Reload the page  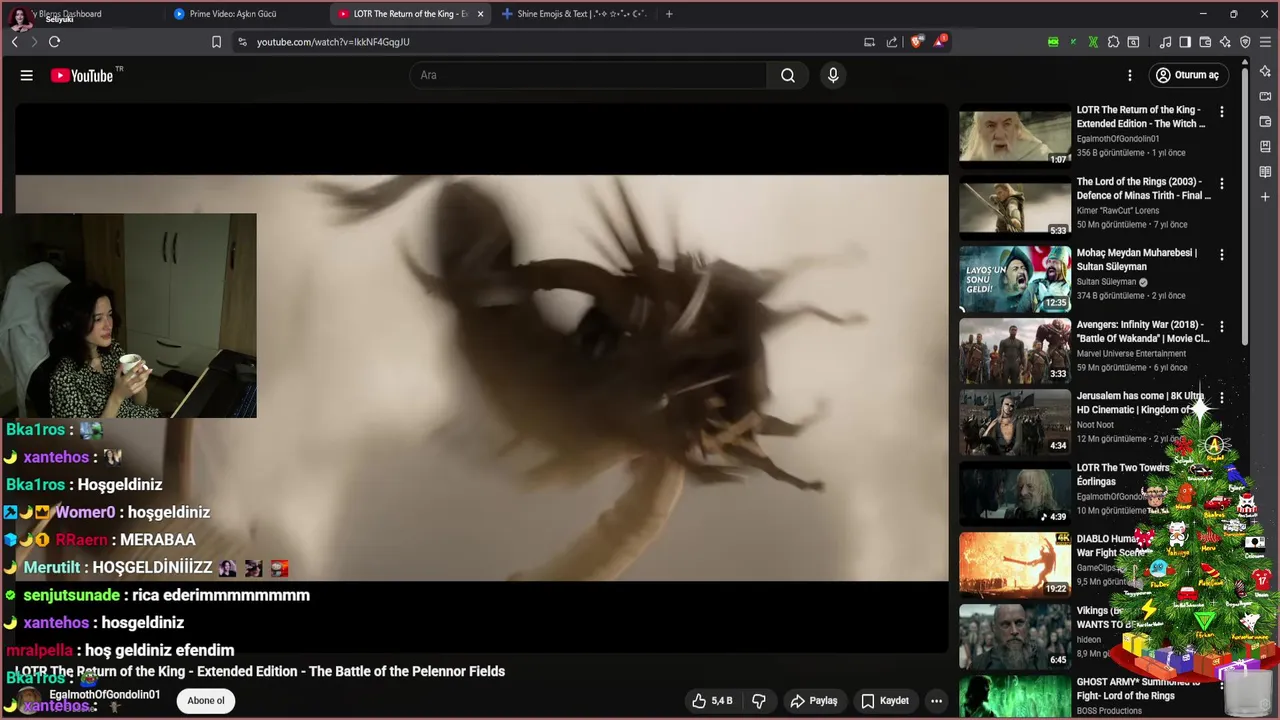tap(54, 42)
